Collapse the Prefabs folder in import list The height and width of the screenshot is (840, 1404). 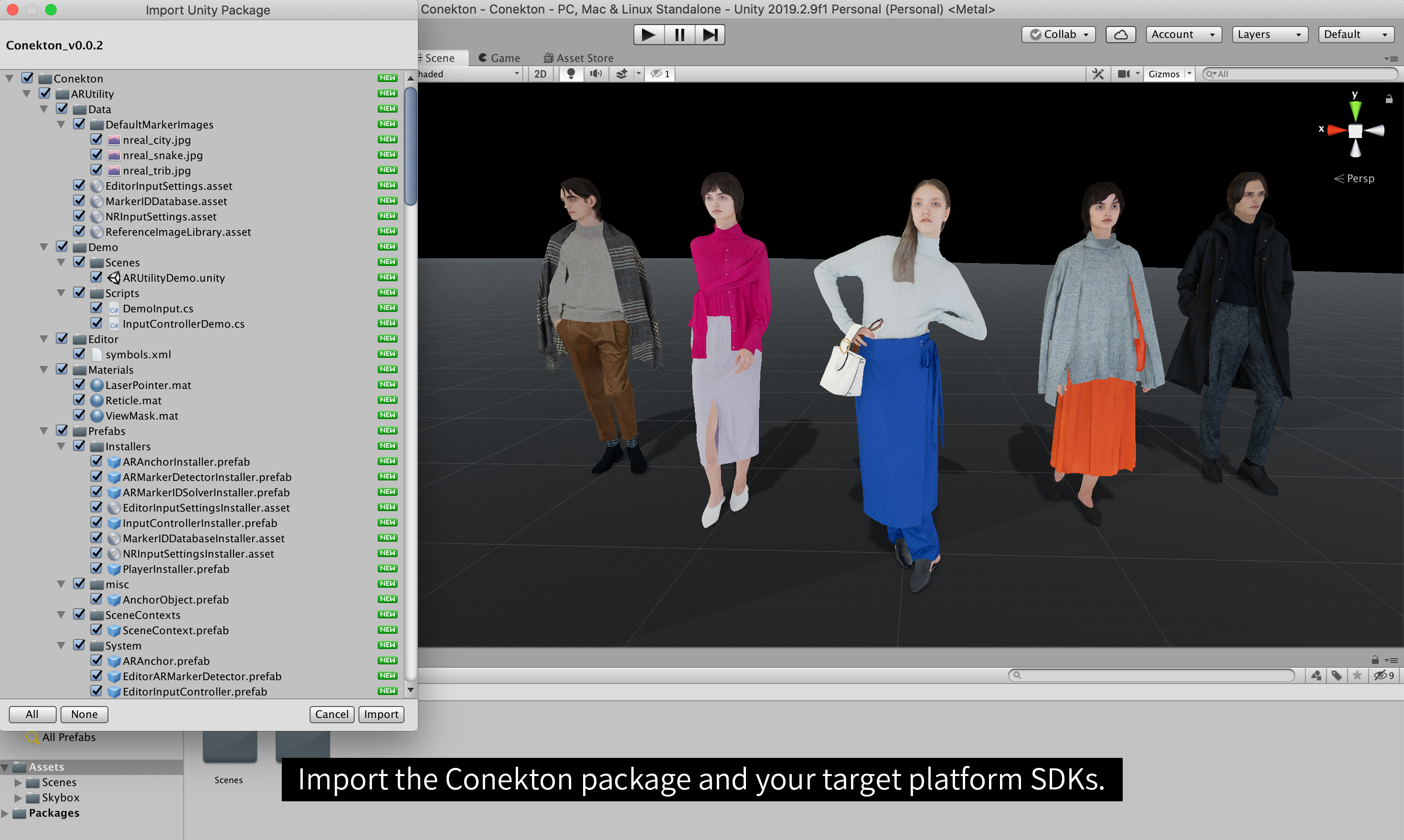click(x=43, y=431)
